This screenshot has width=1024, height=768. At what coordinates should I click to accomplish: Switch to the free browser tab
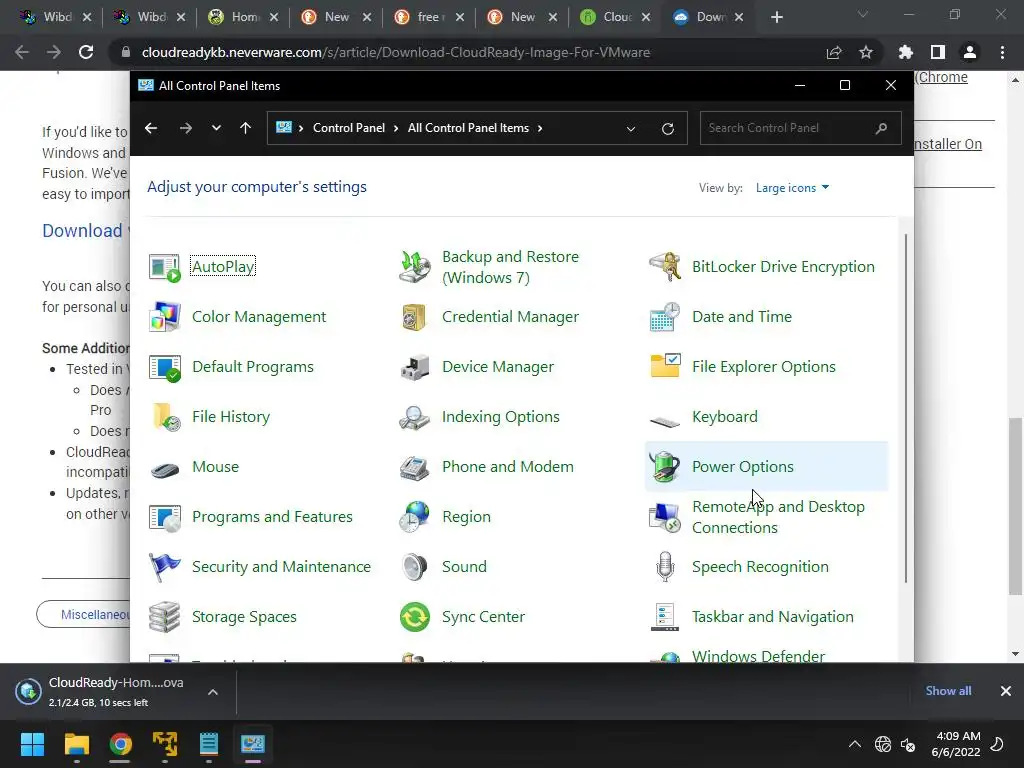pyautogui.click(x=429, y=17)
